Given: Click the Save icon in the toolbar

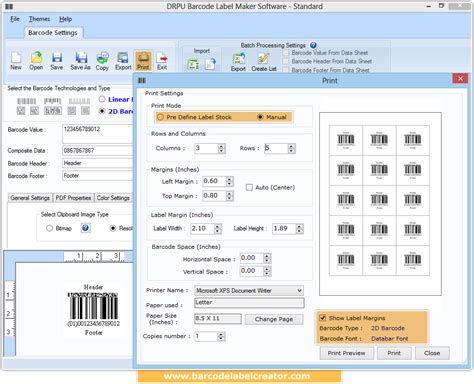Looking at the screenshot, I should pos(57,58).
